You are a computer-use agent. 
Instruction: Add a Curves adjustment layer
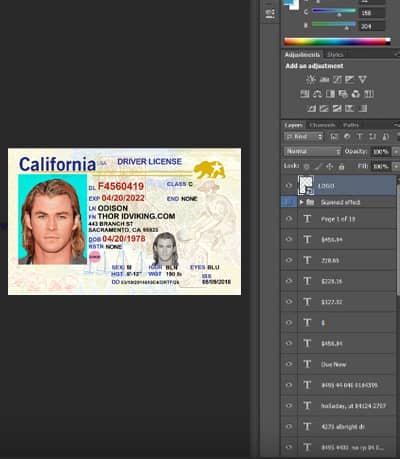tap(337, 79)
